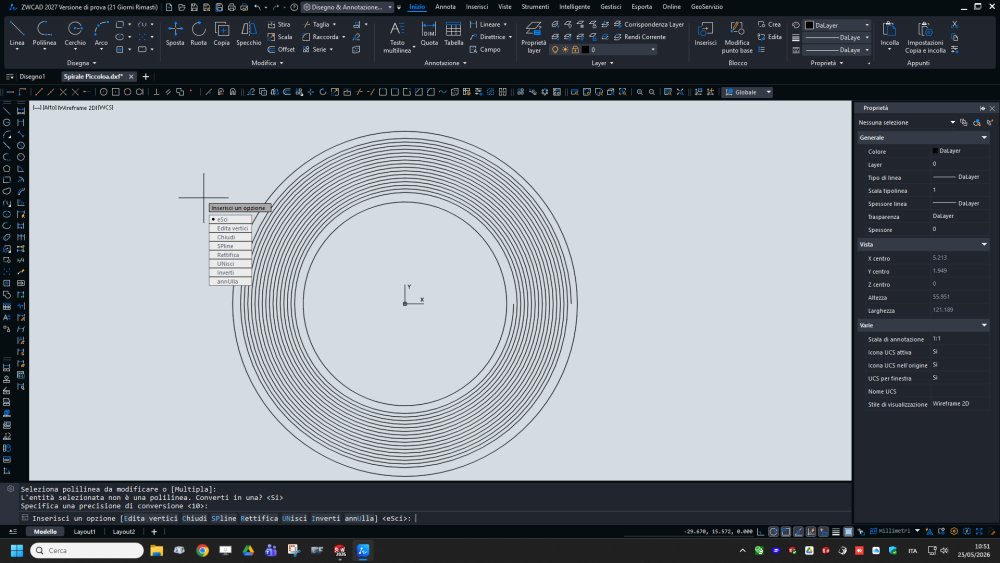Viewport: 1000px width, 563px height.
Task: Open Proprietà layer manager
Action: coord(533,37)
